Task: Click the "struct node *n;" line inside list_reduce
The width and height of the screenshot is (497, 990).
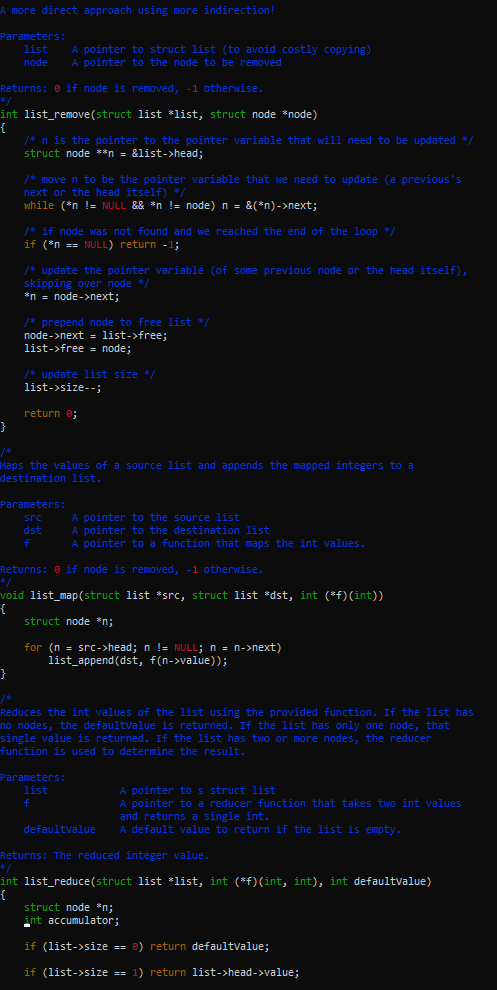Action: [x=69, y=907]
